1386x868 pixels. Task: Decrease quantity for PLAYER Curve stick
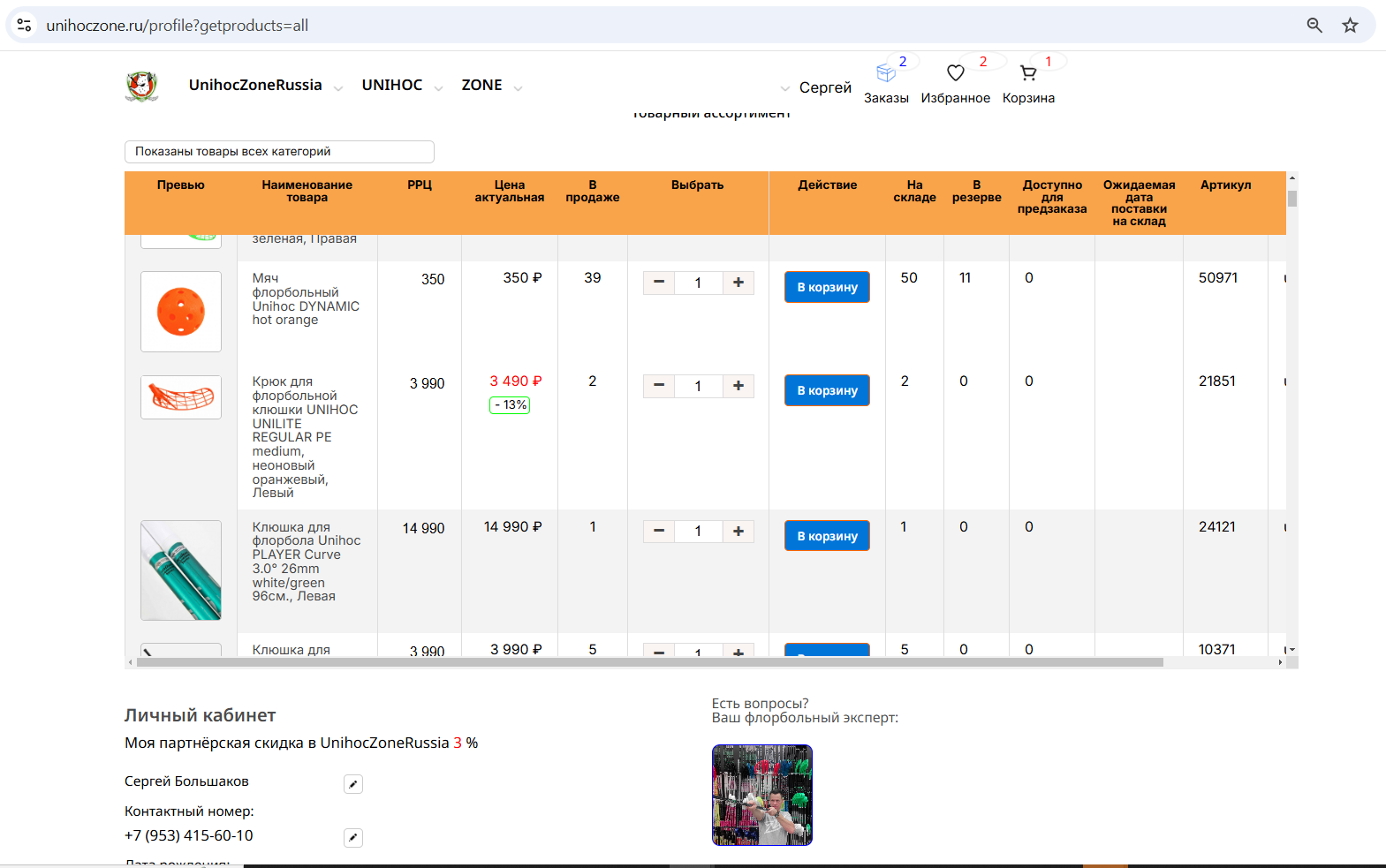click(659, 531)
